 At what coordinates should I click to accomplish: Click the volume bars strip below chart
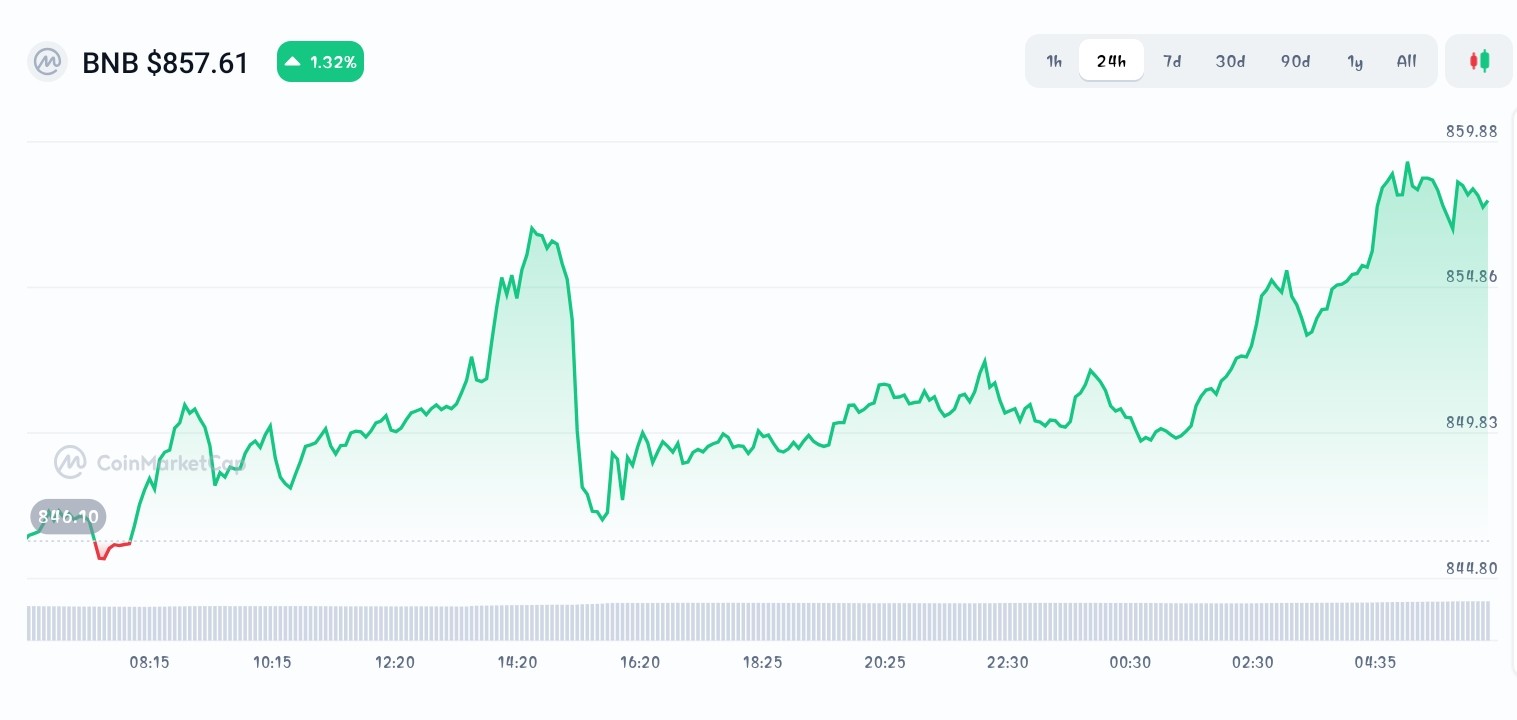(758, 621)
